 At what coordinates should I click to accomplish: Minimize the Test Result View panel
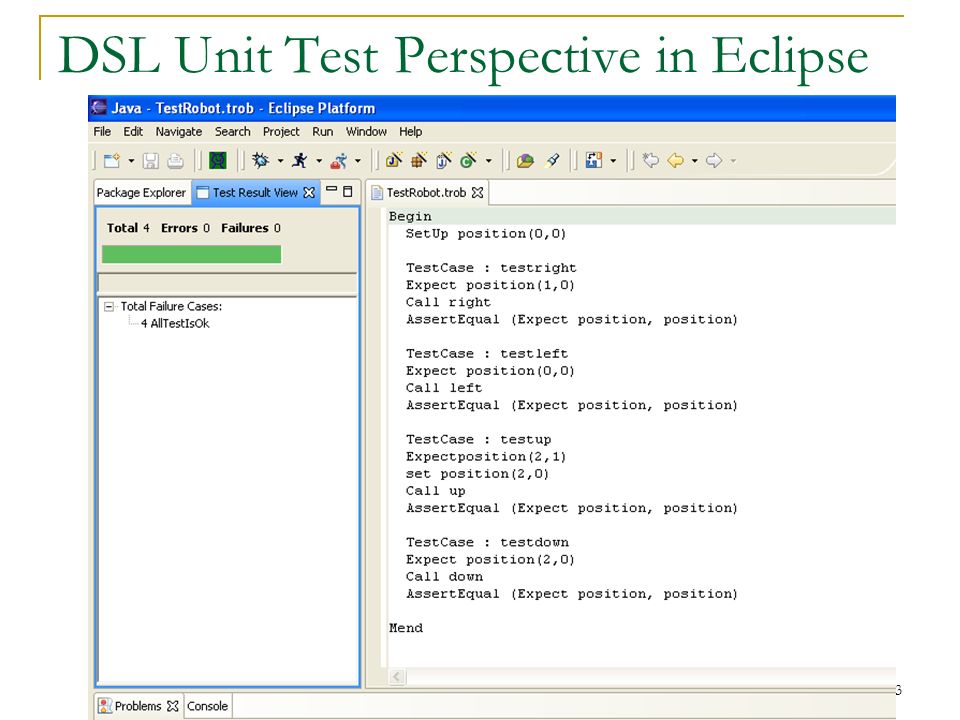tap(331, 190)
